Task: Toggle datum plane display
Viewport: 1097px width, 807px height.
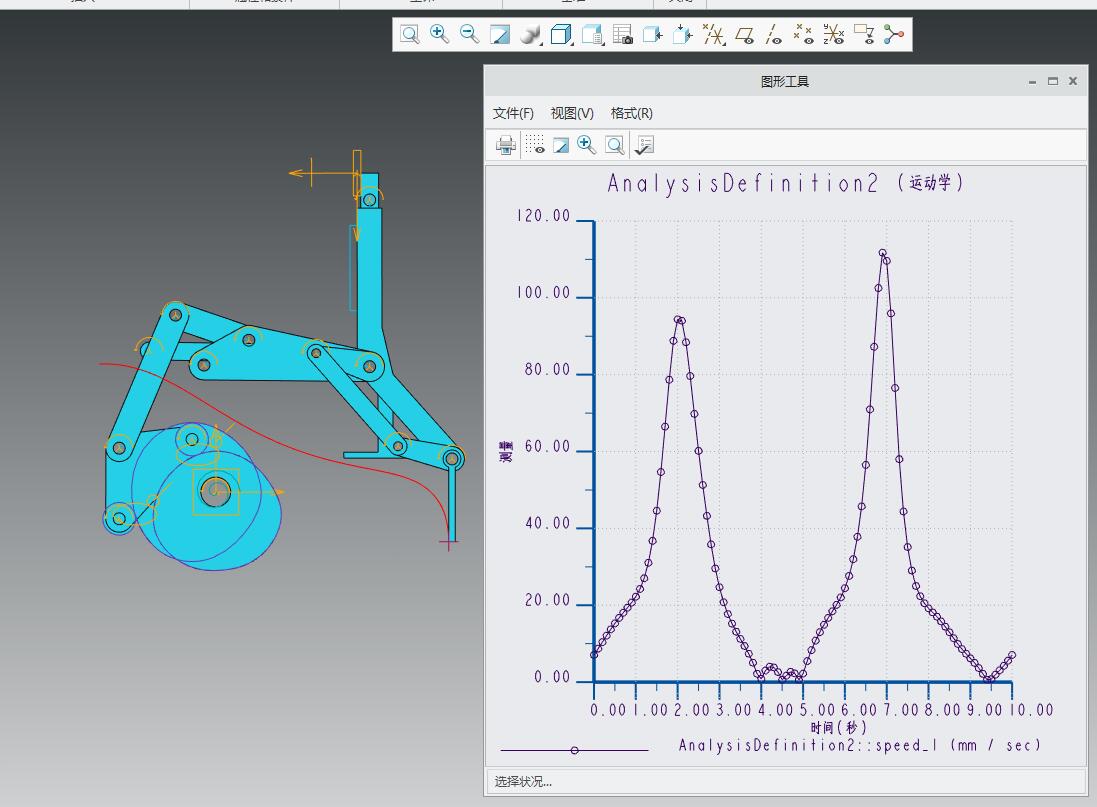Action: pos(744,35)
